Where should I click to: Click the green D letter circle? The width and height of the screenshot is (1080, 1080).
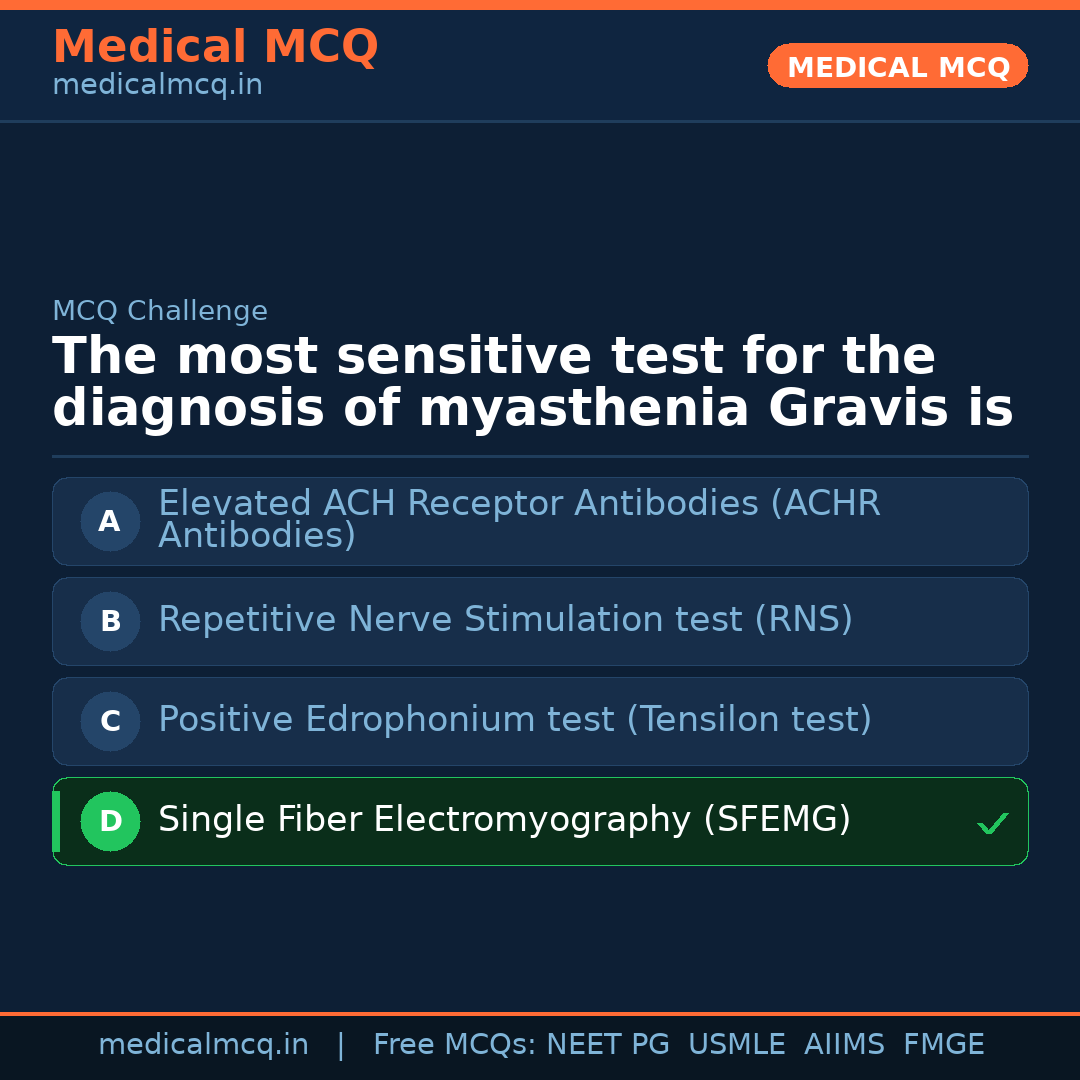(x=110, y=821)
